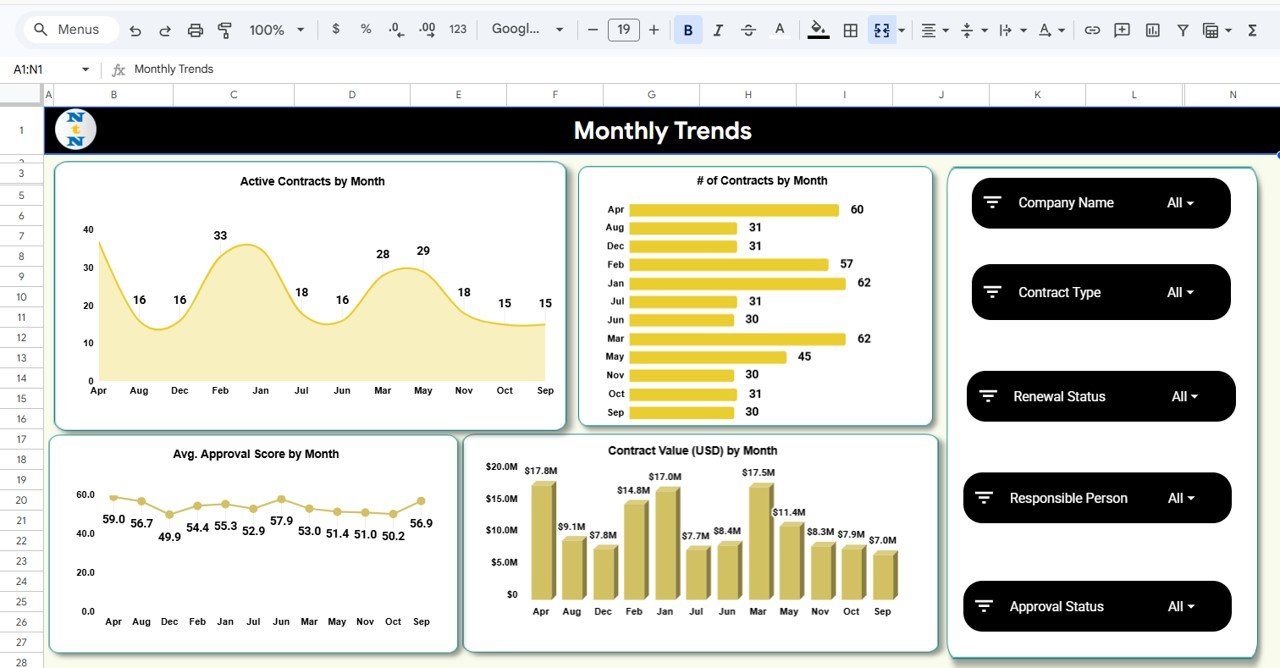The image size is (1280, 668).
Task: Toggle strikethrough formatting
Action: pyautogui.click(x=748, y=29)
